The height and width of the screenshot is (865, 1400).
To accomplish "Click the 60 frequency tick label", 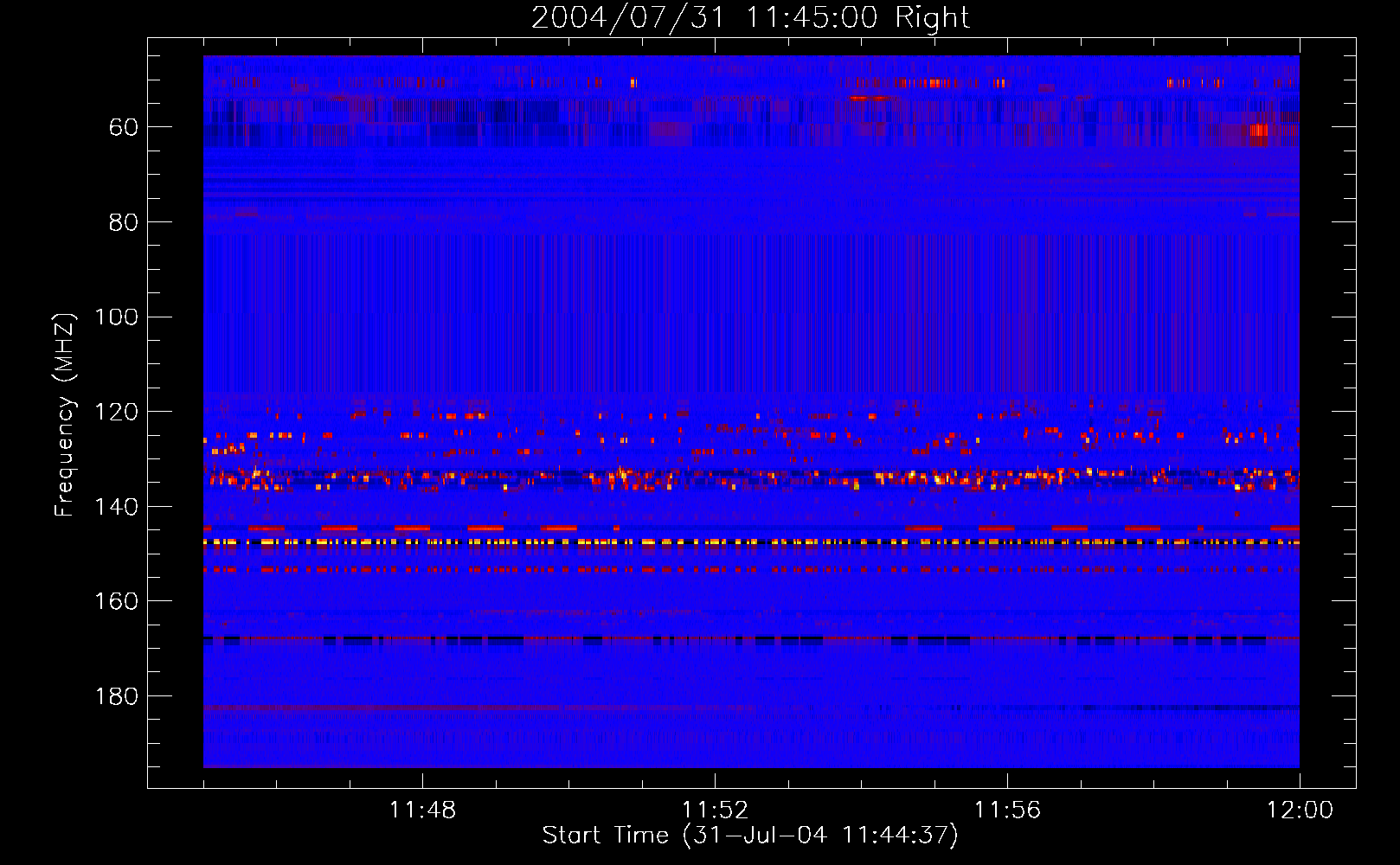I will [124, 127].
